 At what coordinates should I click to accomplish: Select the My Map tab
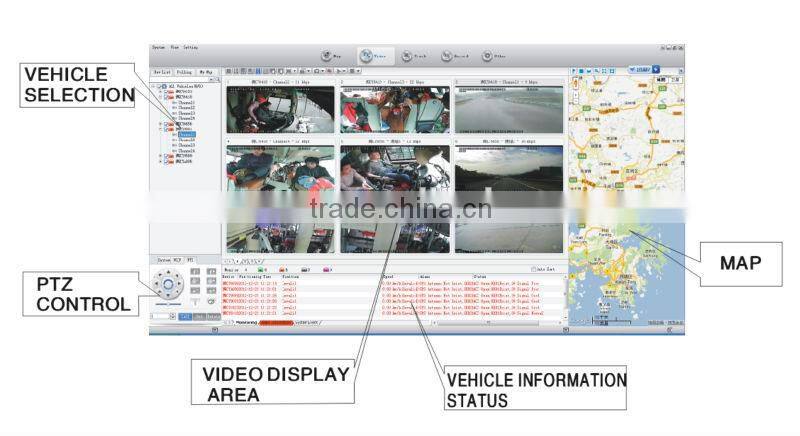tap(206, 72)
